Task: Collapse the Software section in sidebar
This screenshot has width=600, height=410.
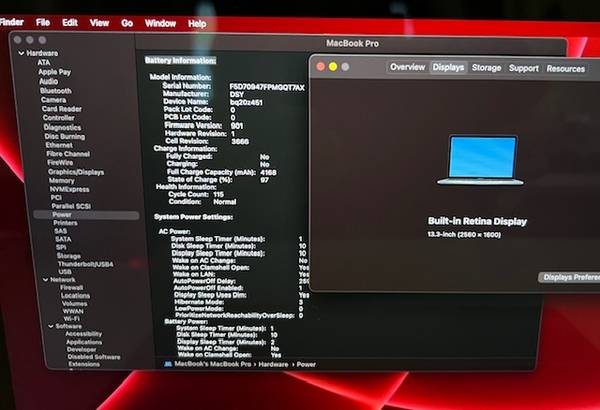Action: (x=51, y=326)
